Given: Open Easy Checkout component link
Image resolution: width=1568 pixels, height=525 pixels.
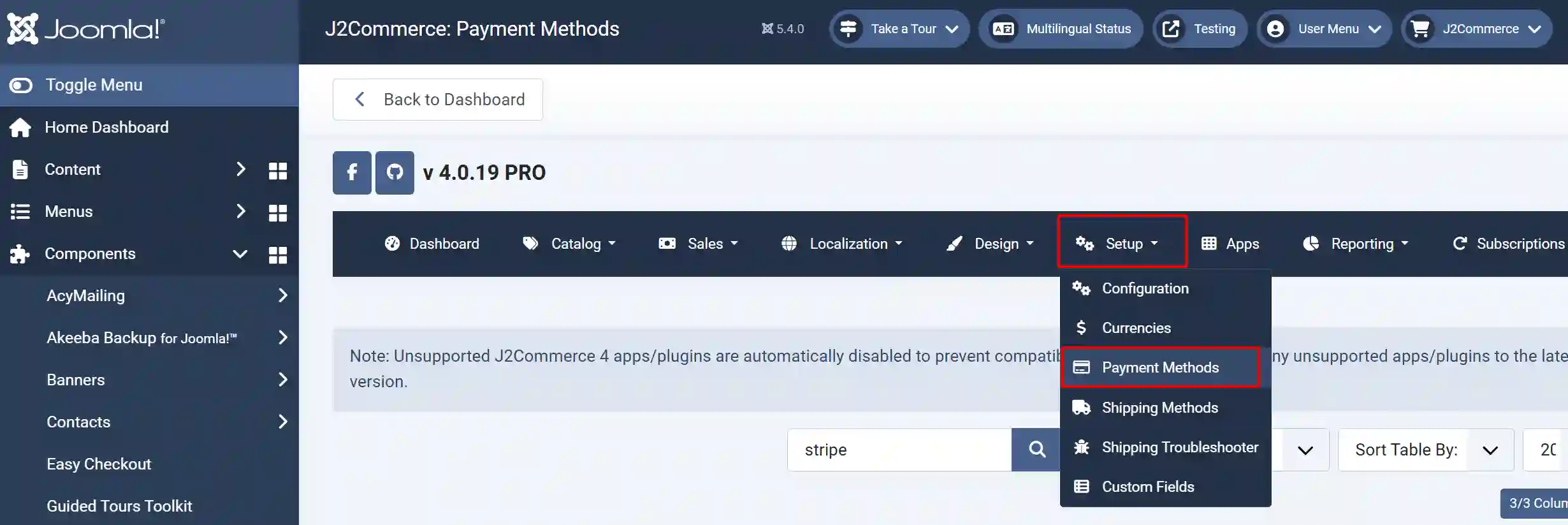Looking at the screenshot, I should [99, 464].
